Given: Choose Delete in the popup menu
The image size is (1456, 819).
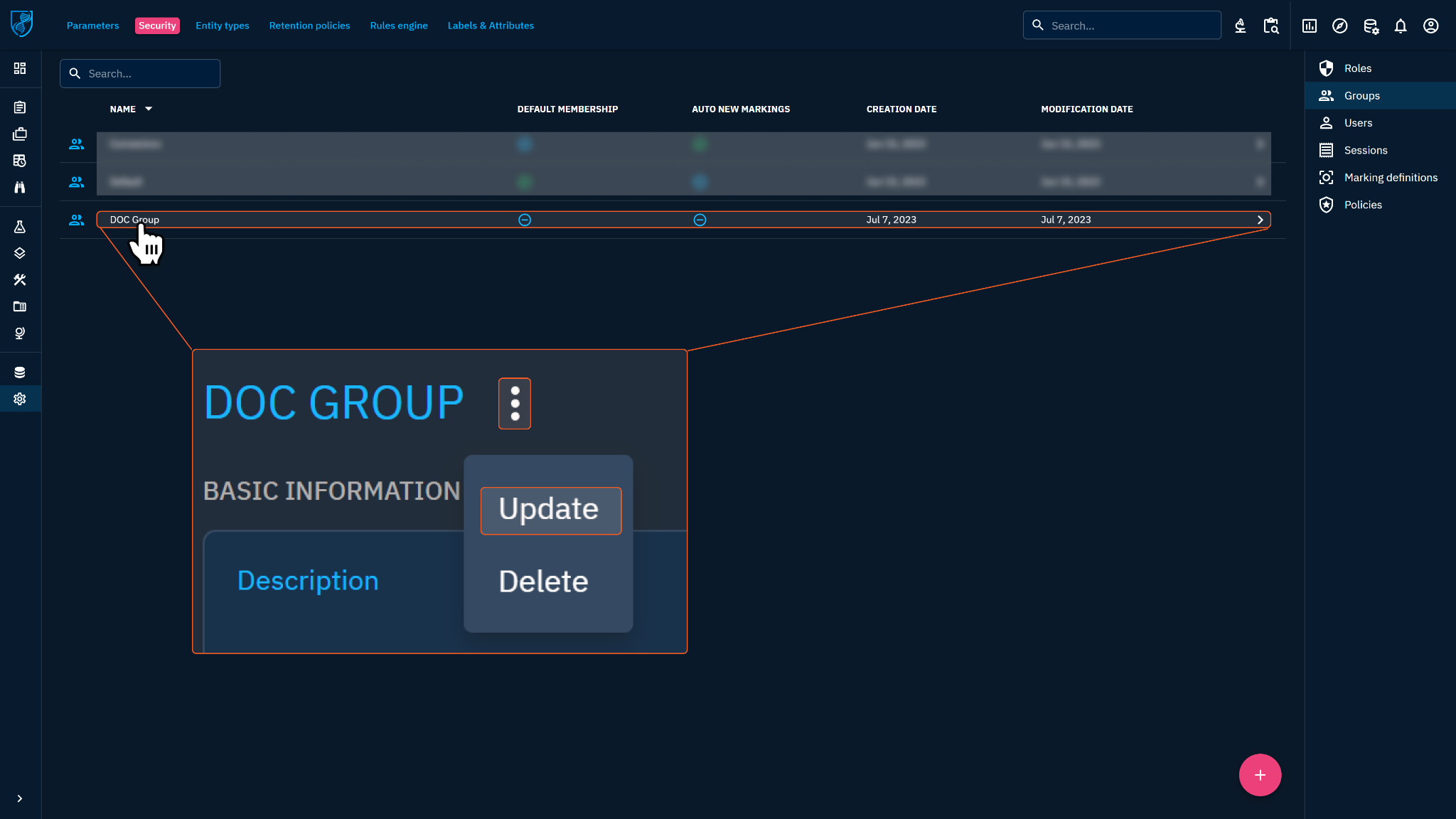Looking at the screenshot, I should (x=544, y=582).
